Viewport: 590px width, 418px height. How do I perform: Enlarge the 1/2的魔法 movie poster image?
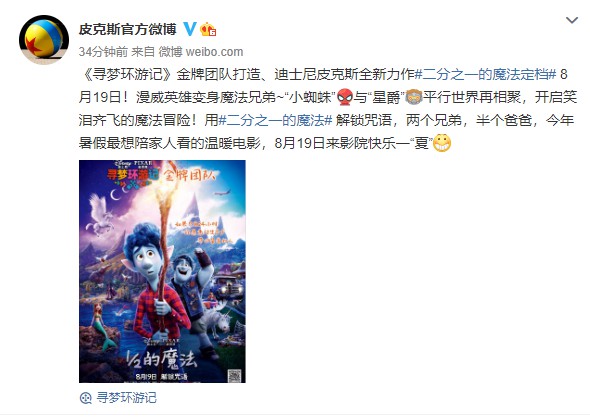(x=162, y=271)
